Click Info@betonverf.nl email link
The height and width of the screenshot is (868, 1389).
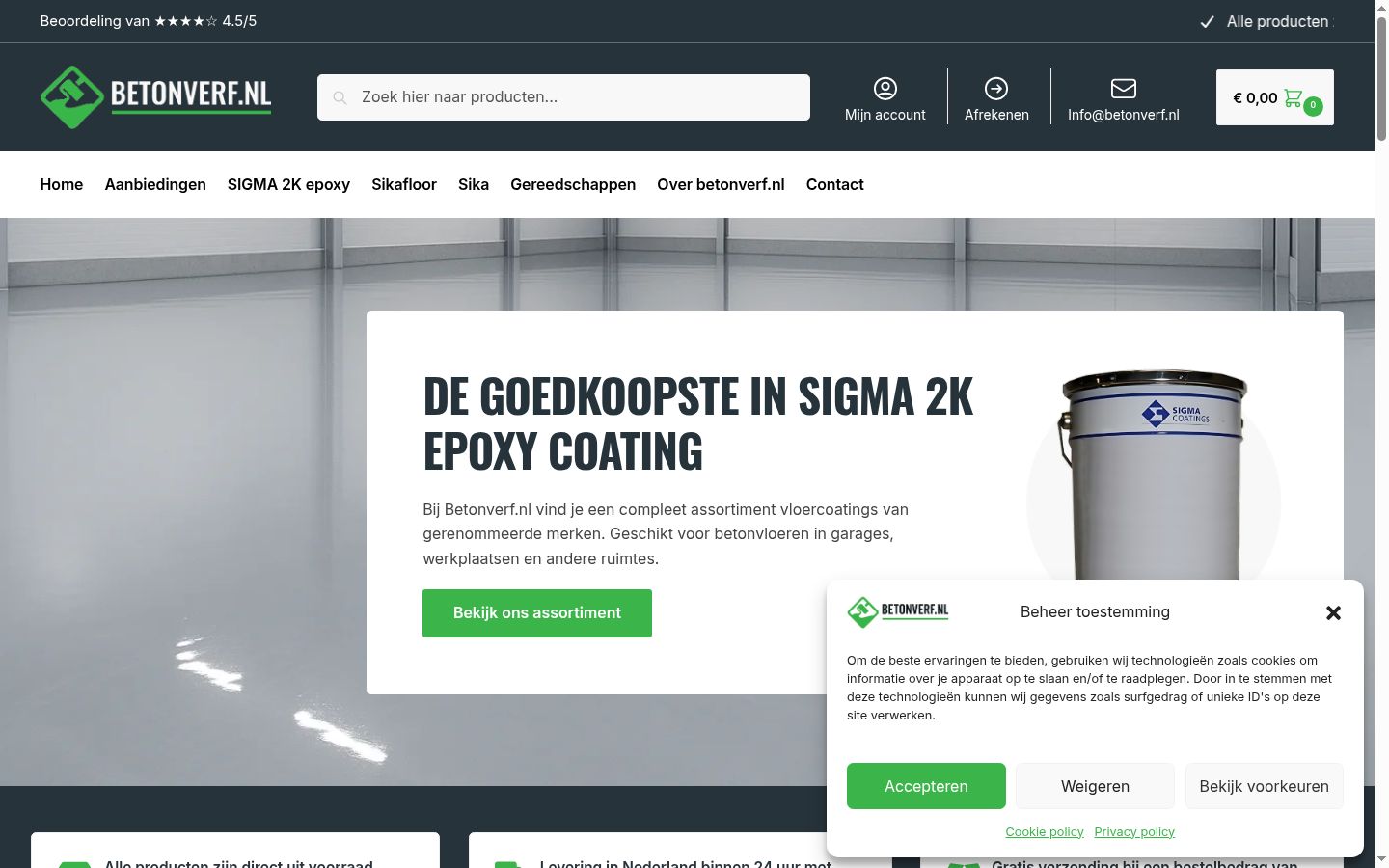pos(1124,115)
